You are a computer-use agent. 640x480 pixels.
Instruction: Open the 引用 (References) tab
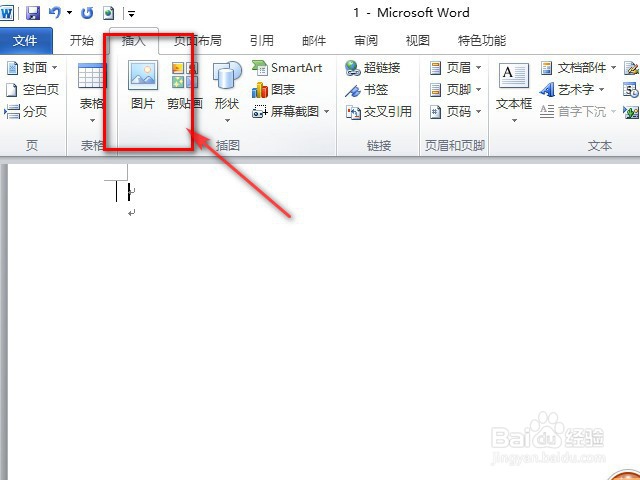click(262, 40)
